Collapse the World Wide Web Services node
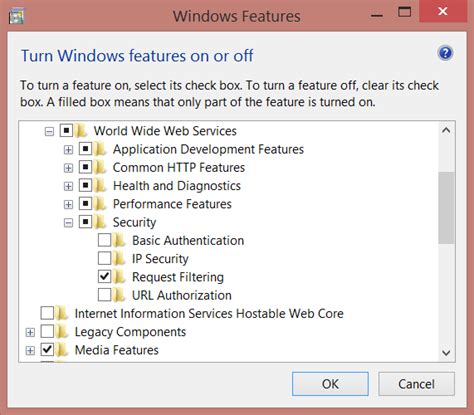 [49, 132]
